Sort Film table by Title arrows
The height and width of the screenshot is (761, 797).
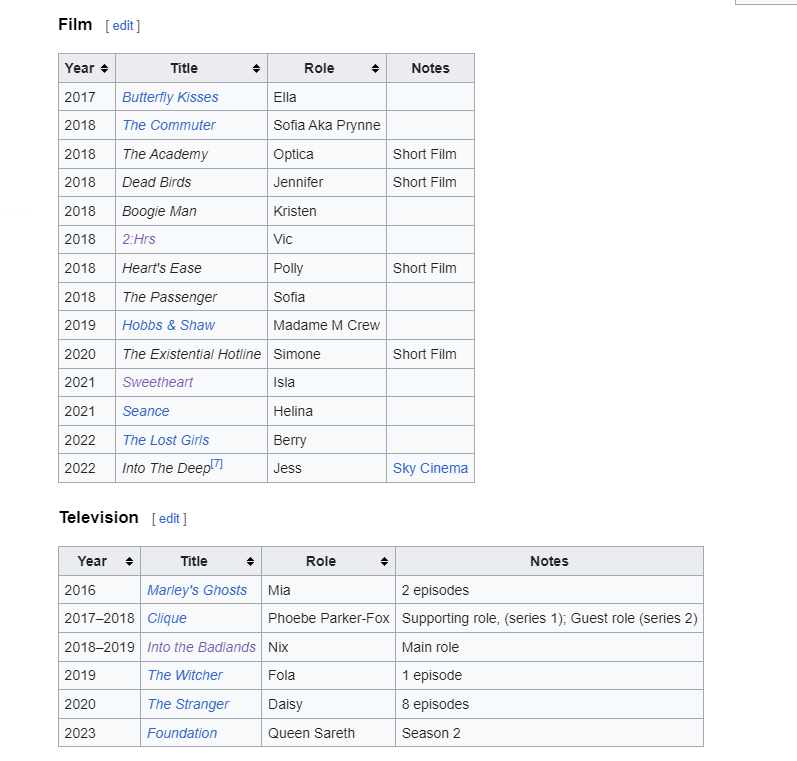point(256,69)
